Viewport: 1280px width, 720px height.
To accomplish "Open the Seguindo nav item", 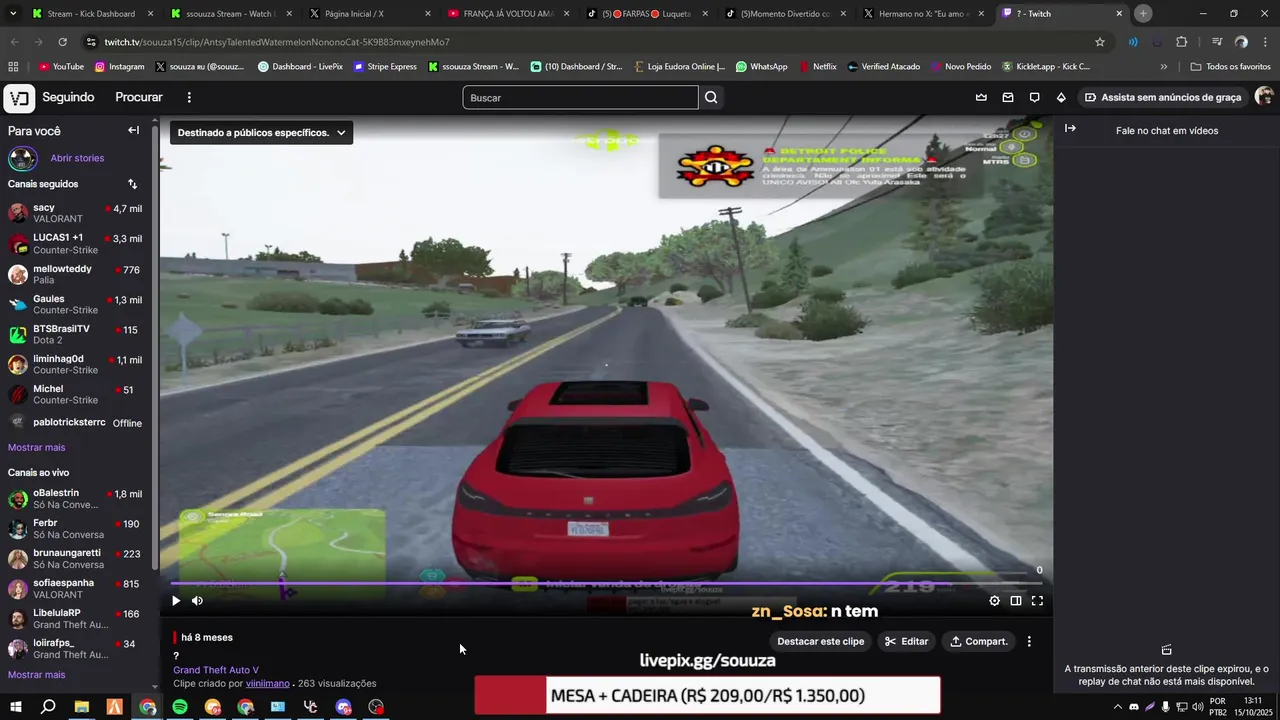I will point(68,98).
